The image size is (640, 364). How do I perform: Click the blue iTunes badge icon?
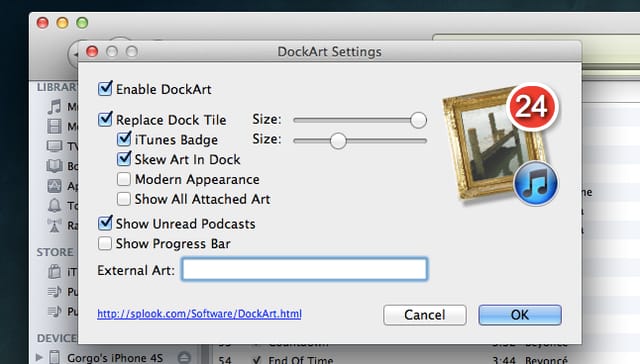click(x=535, y=183)
